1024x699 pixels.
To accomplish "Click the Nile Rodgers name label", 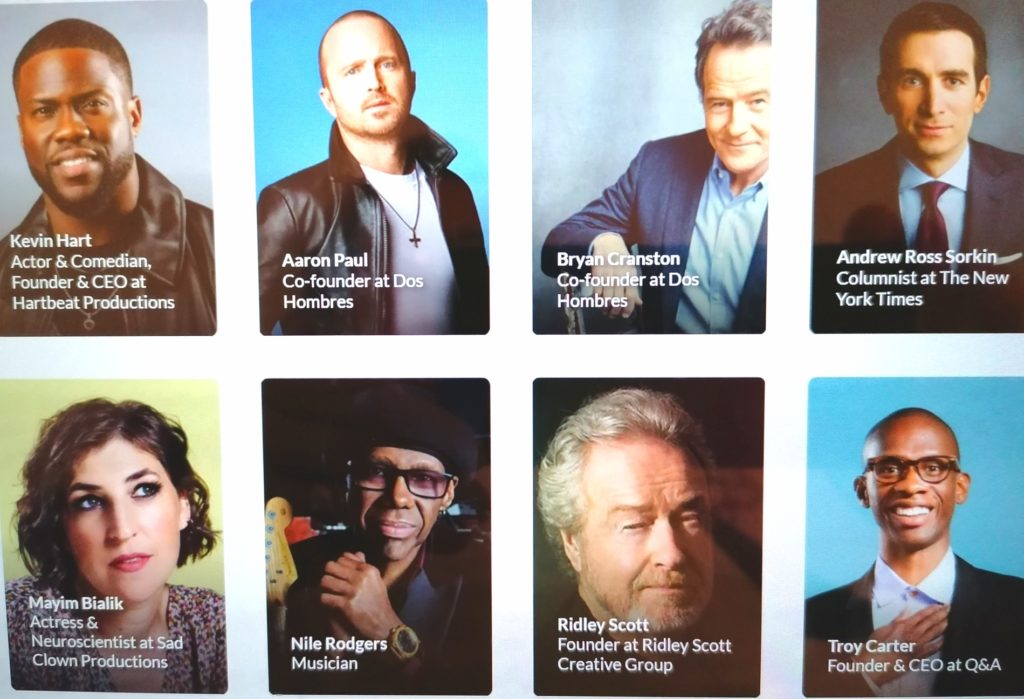I will [x=339, y=644].
